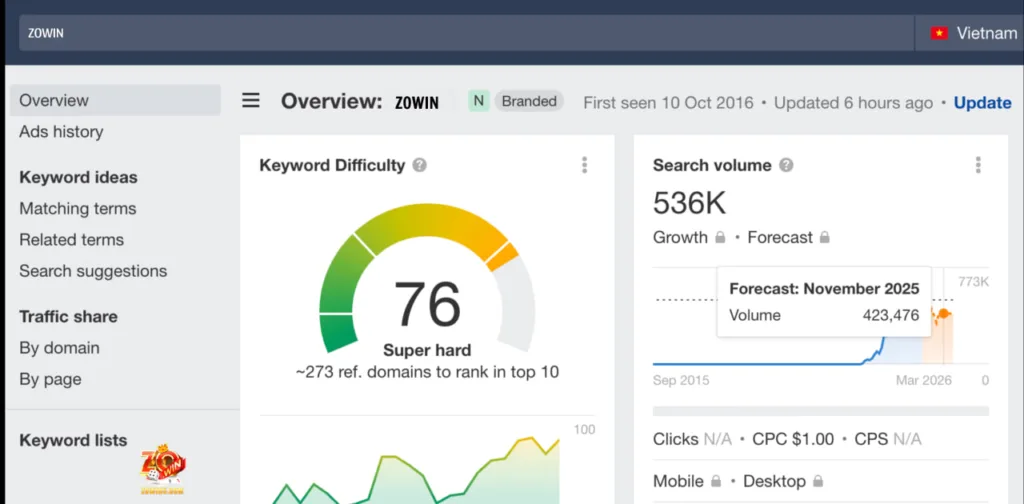This screenshot has height=504, width=1024.
Task: Open the Search volume card three-dot menu
Action: click(977, 166)
